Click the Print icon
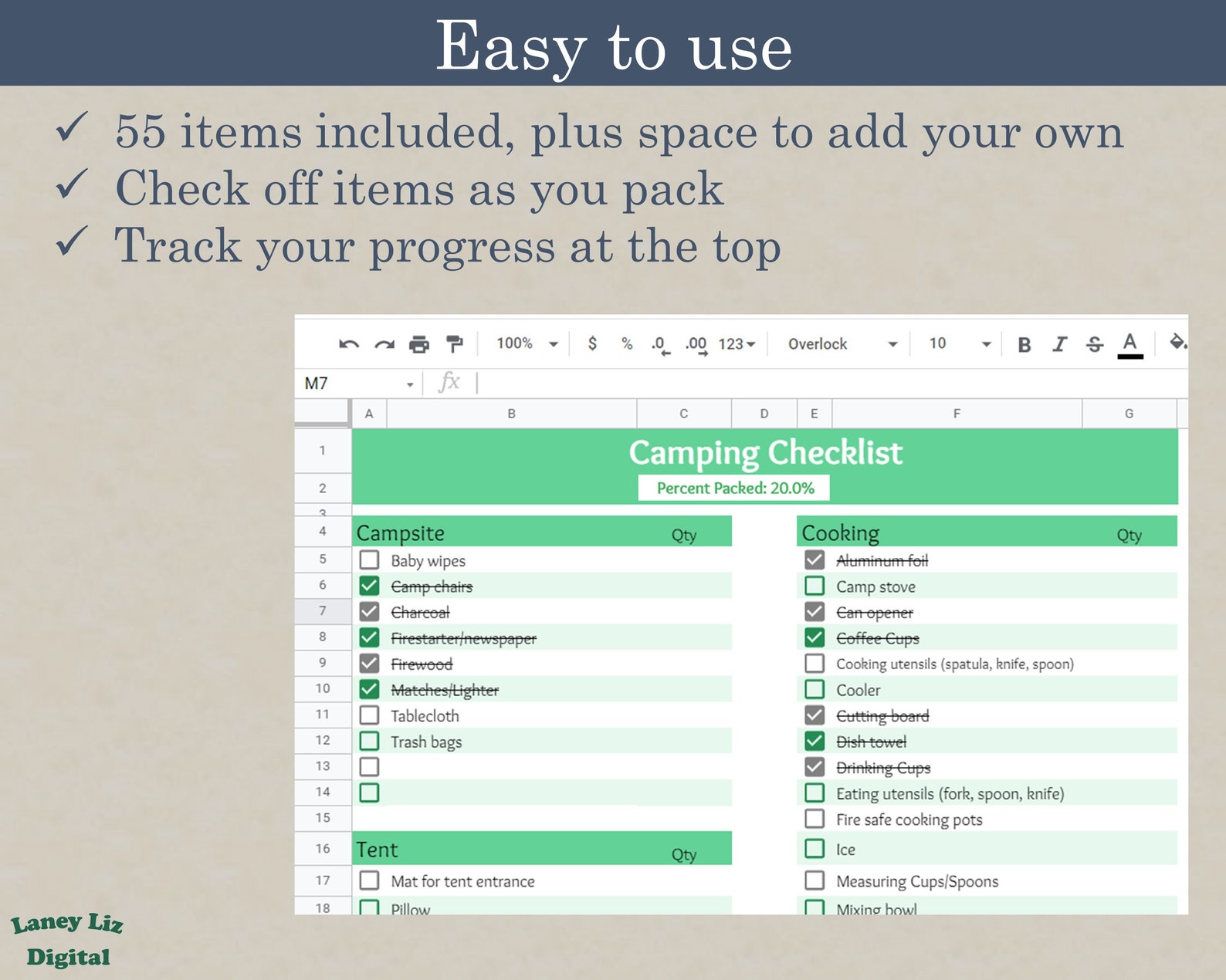Image resolution: width=1226 pixels, height=980 pixels. pyautogui.click(x=418, y=344)
